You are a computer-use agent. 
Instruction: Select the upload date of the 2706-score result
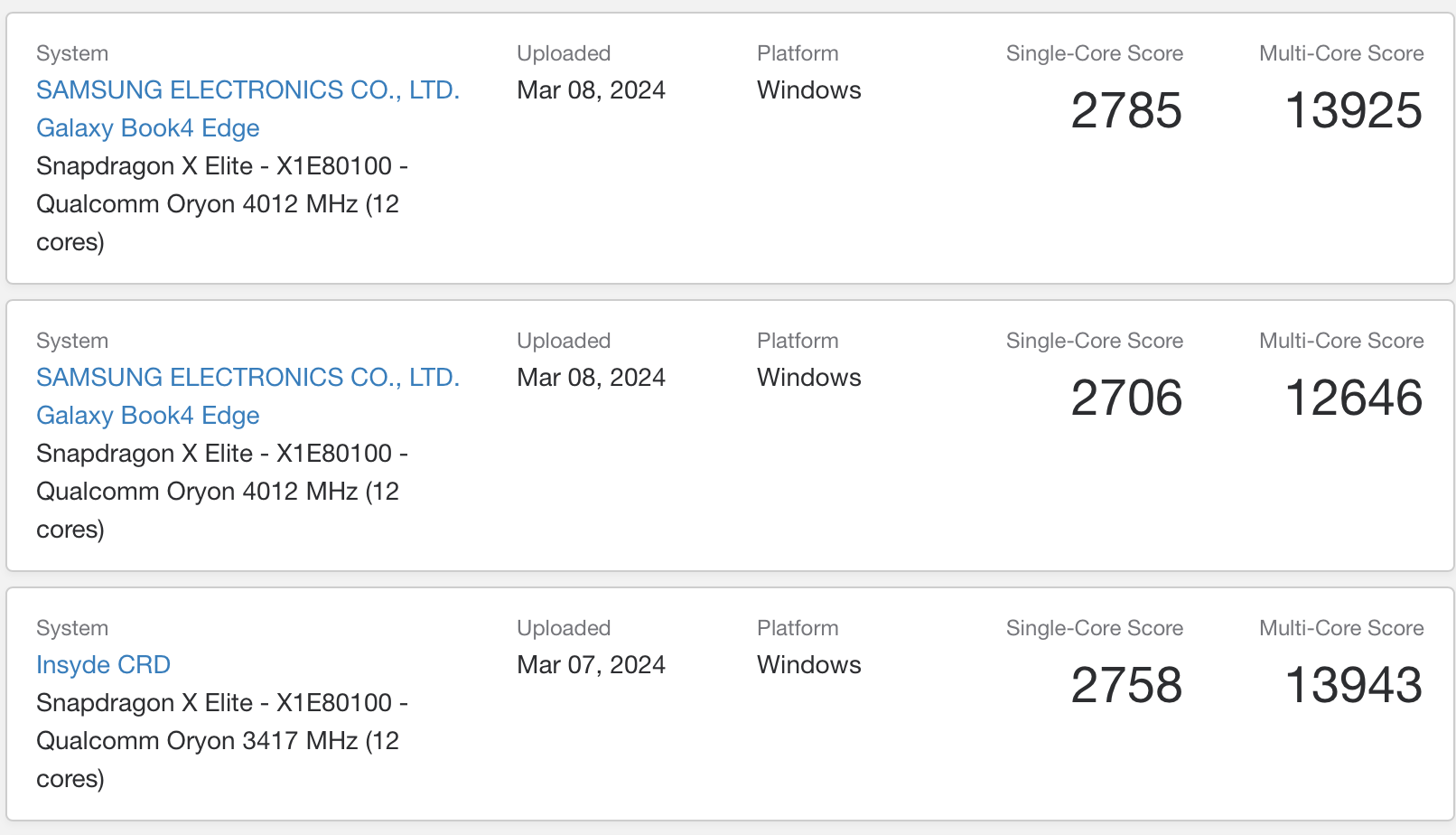coord(591,378)
